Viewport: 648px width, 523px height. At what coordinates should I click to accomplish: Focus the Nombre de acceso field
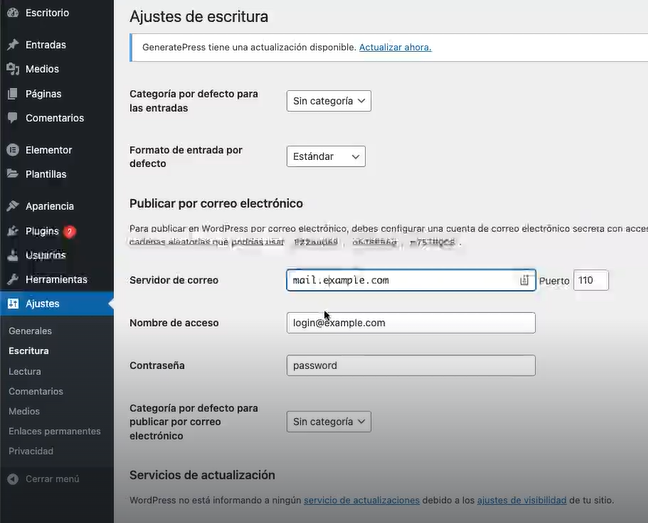coord(411,323)
